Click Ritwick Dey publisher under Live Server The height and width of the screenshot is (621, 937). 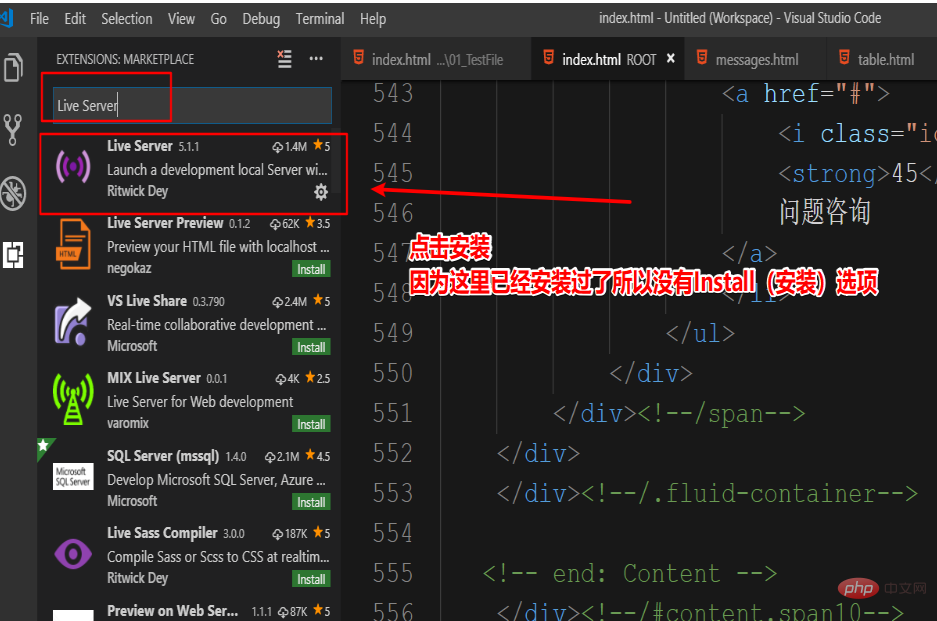(x=137, y=191)
